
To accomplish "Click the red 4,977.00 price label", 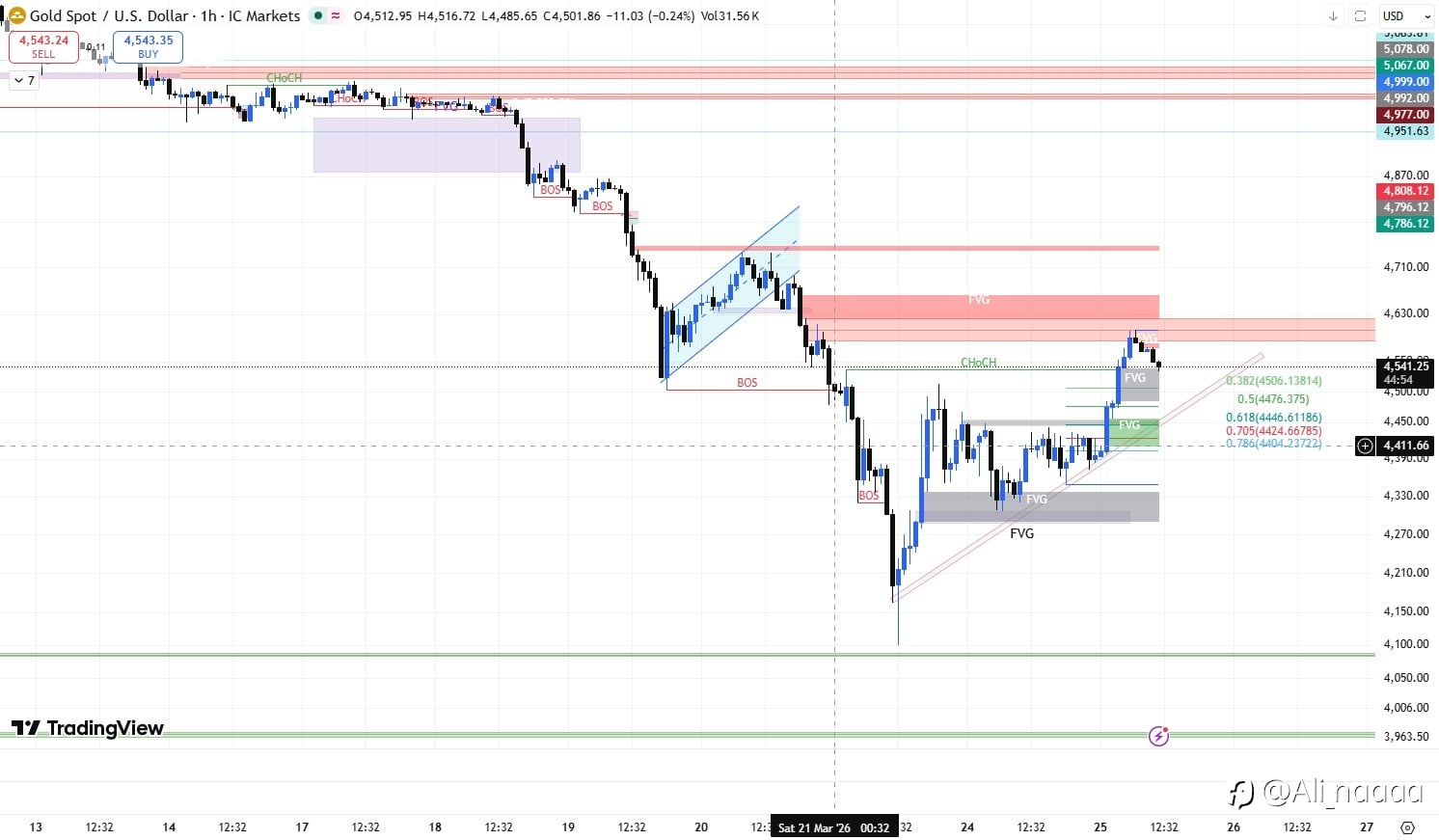I will coord(1406,115).
